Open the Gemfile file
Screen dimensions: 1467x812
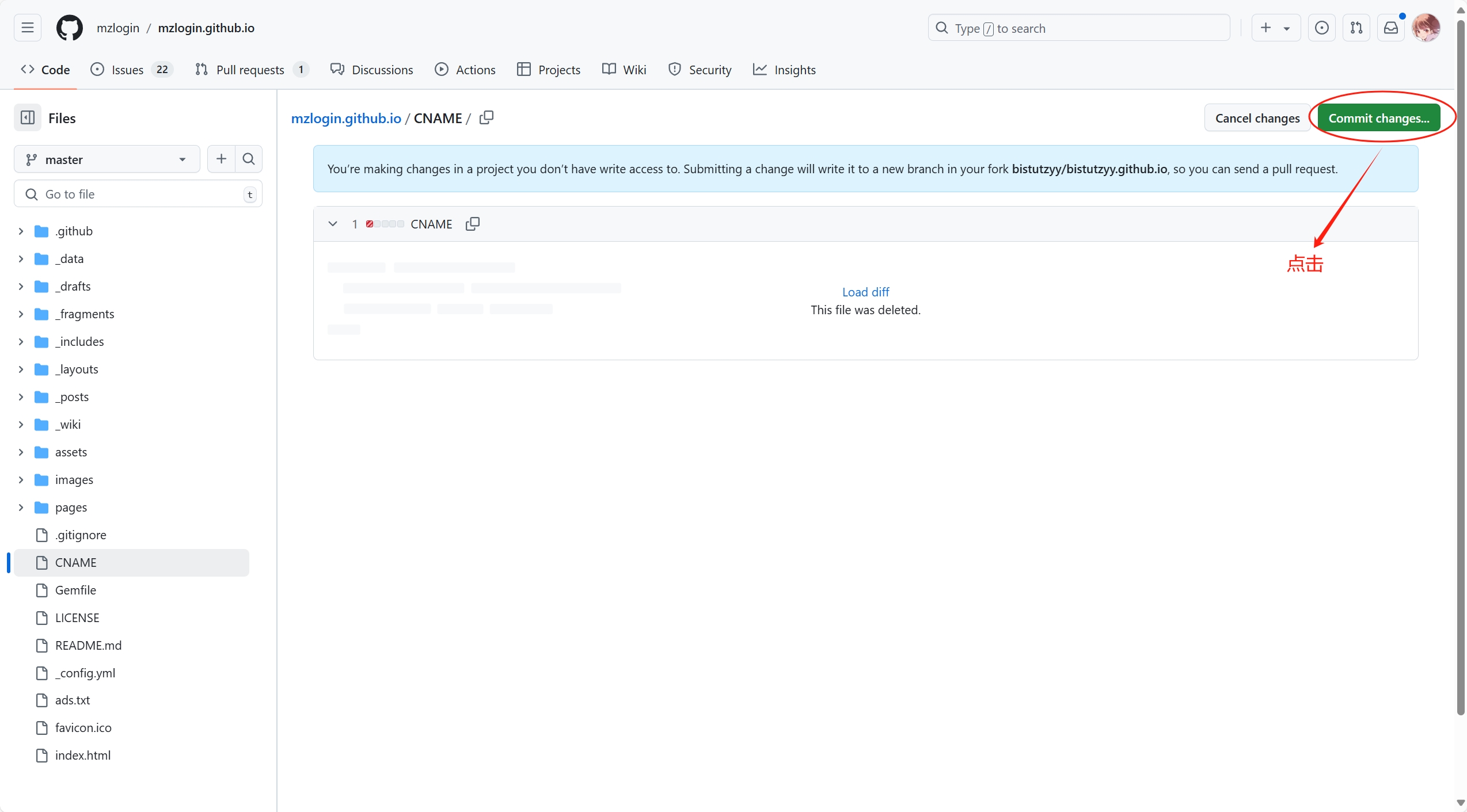pos(131,590)
